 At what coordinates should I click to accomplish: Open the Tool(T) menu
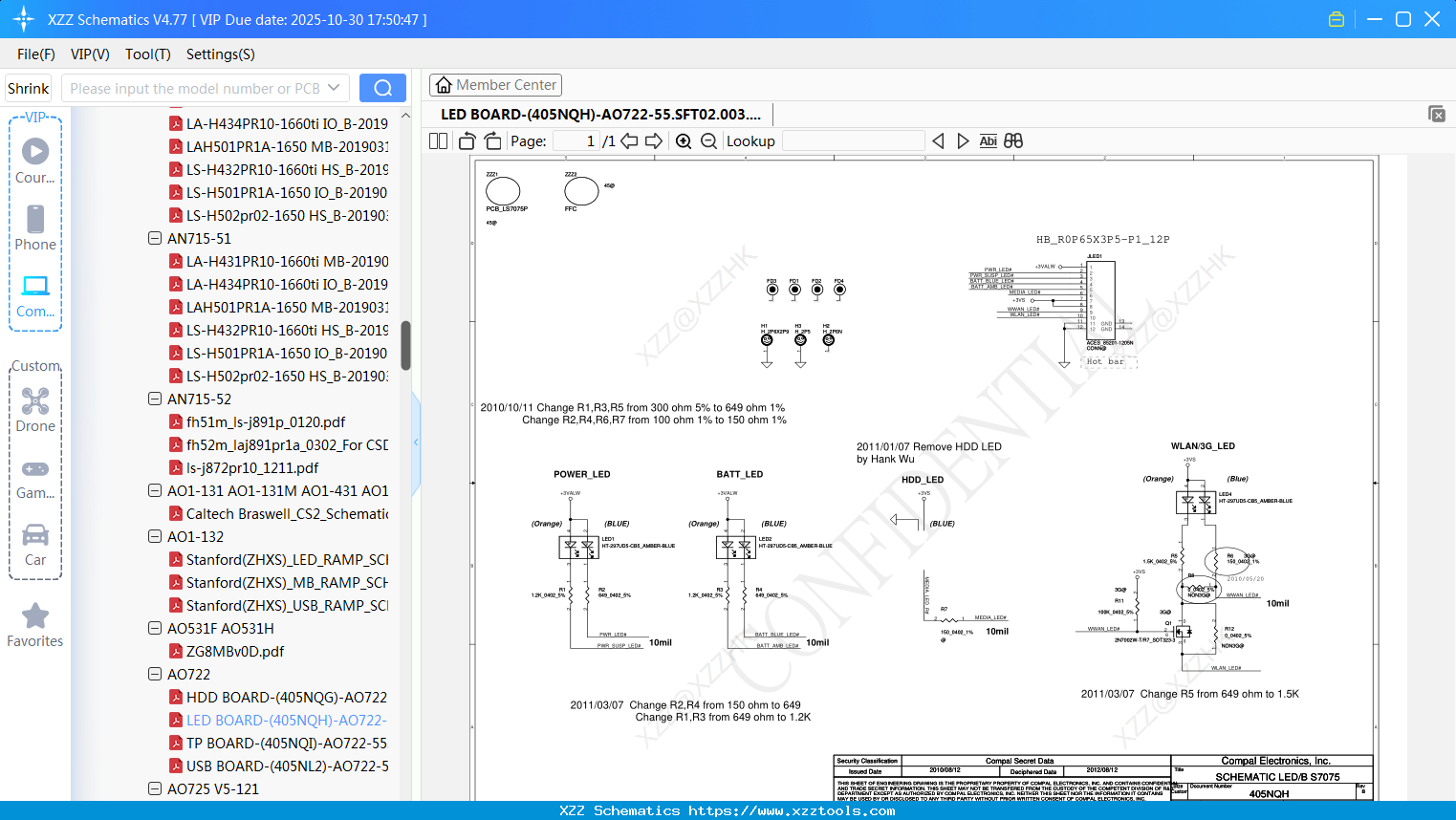(148, 54)
